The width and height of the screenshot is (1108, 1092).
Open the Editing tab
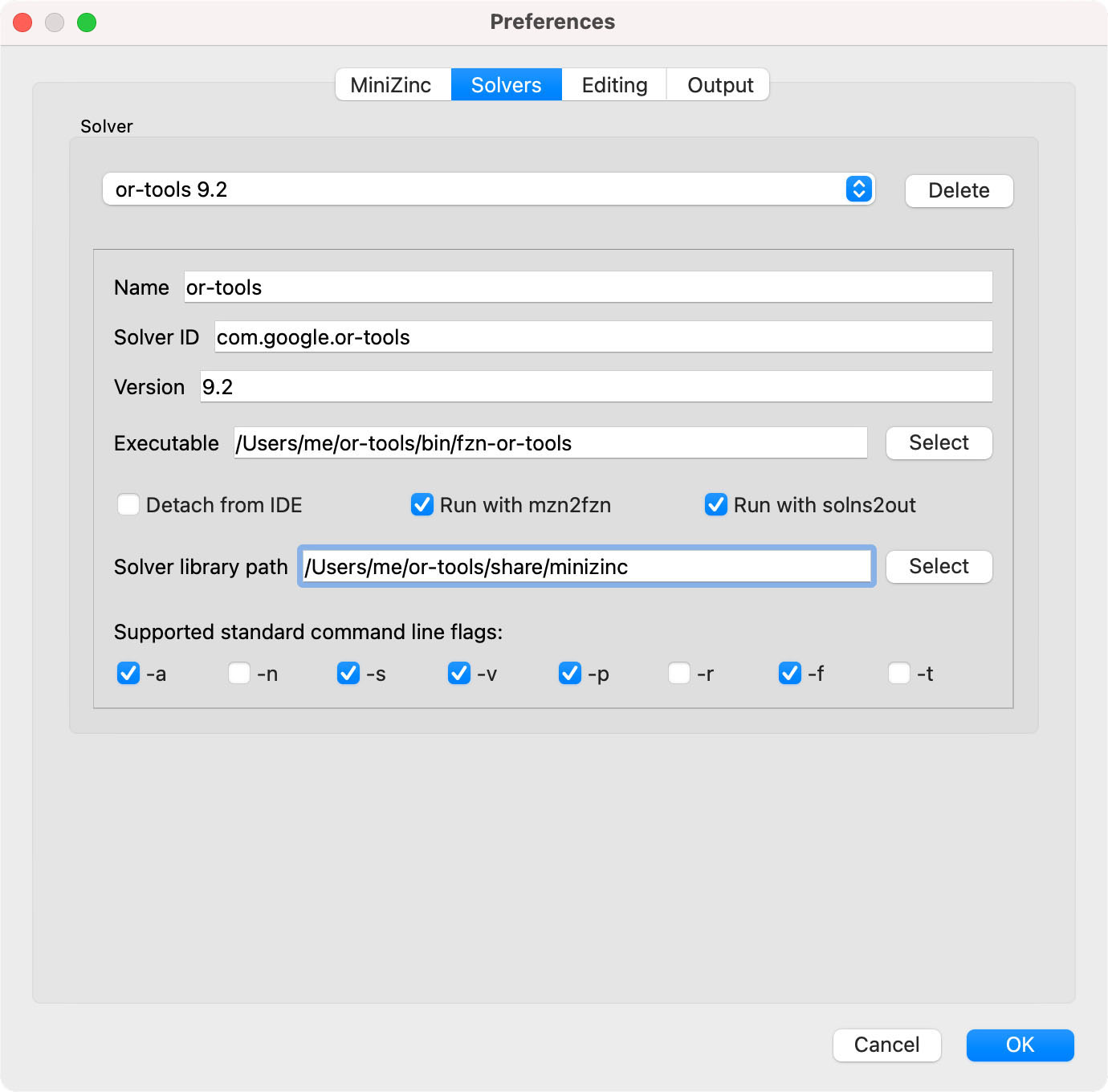[x=614, y=85]
